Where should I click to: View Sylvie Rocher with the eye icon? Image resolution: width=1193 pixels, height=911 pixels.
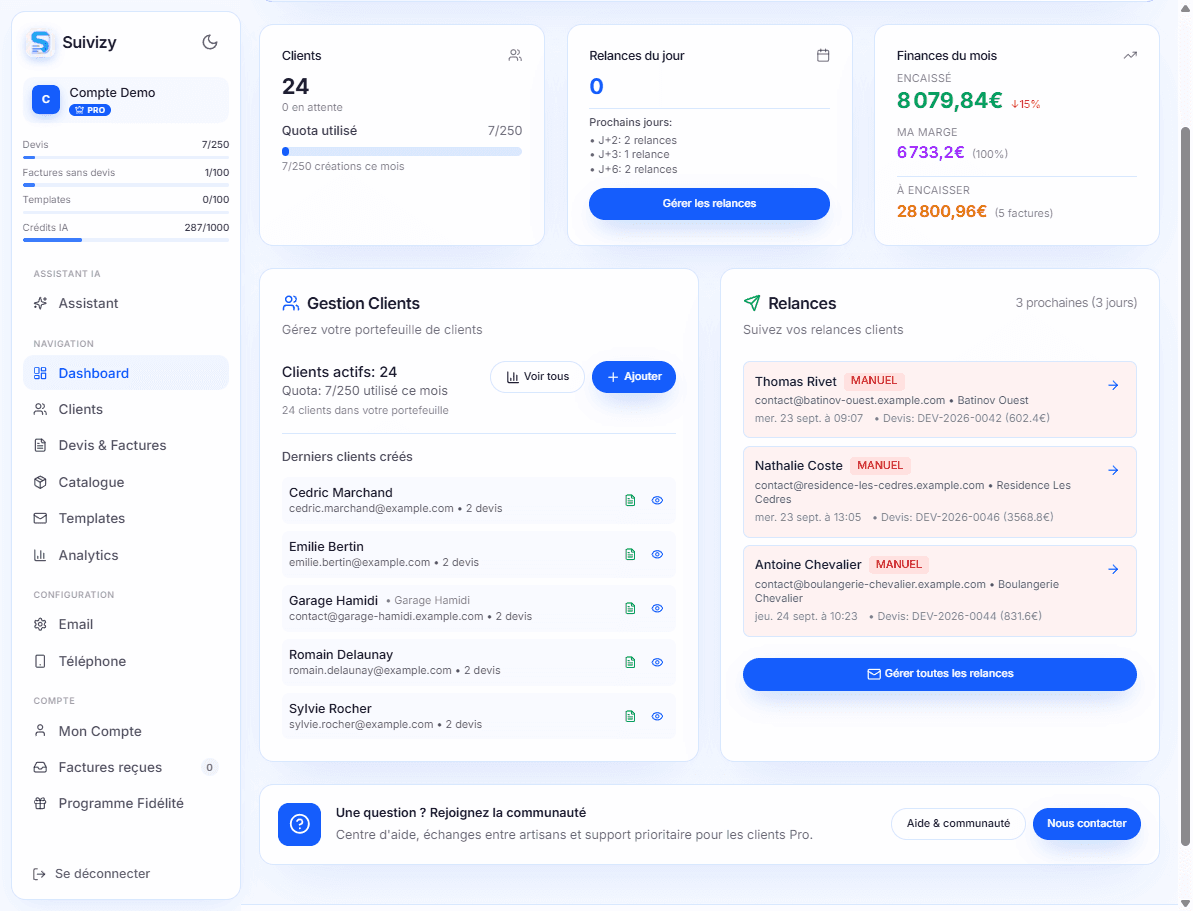click(657, 716)
